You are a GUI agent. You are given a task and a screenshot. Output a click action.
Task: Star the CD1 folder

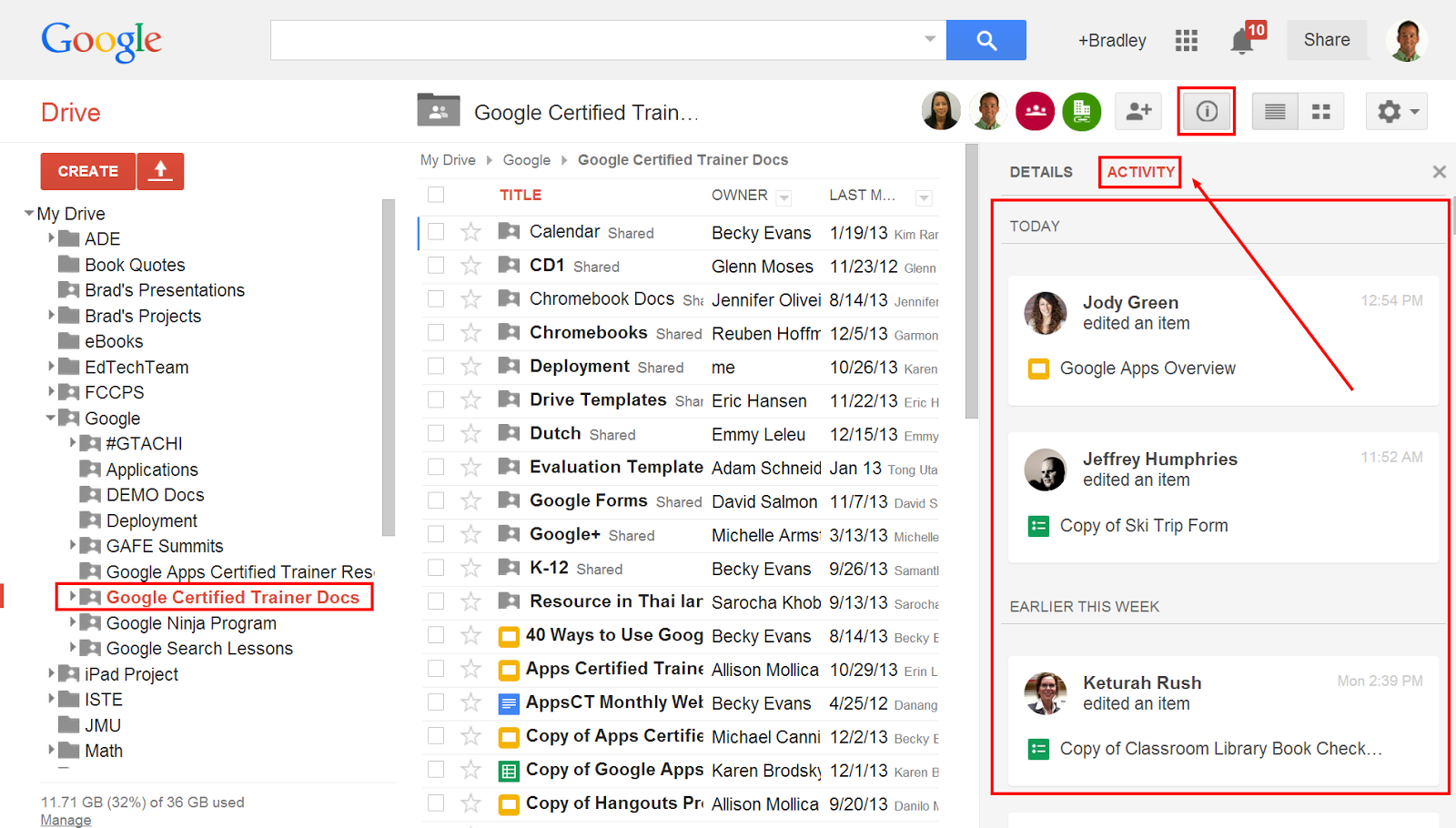click(x=470, y=266)
